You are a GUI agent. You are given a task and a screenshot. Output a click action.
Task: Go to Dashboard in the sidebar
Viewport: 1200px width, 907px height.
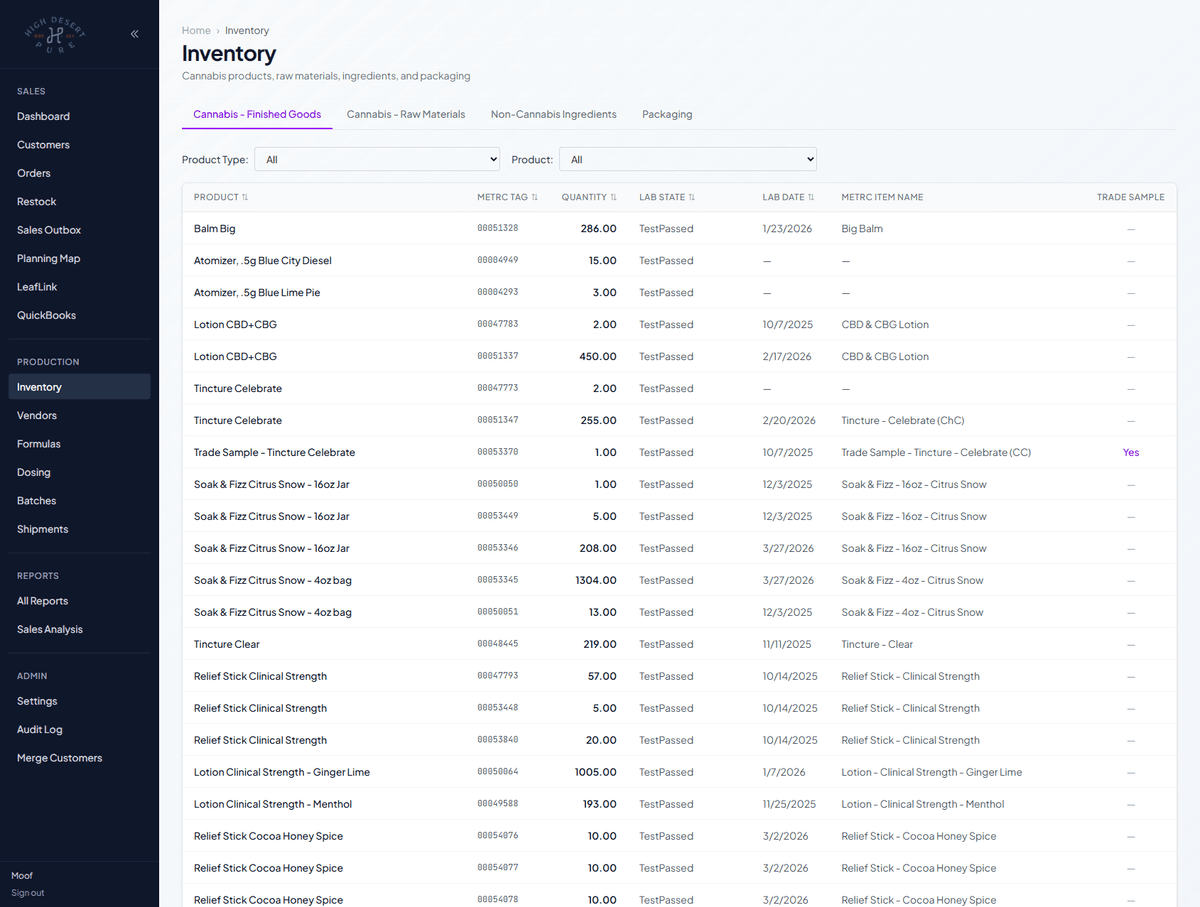tap(43, 116)
